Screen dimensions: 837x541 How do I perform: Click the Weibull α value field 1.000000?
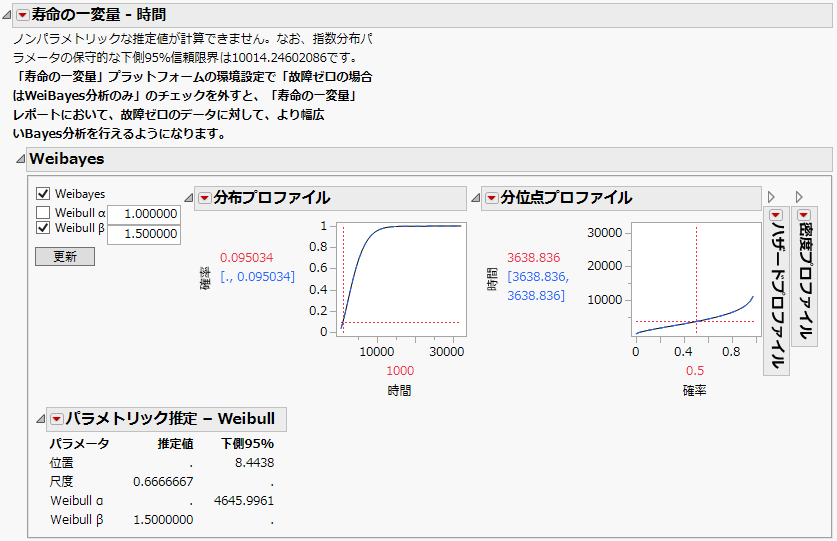coord(144,214)
